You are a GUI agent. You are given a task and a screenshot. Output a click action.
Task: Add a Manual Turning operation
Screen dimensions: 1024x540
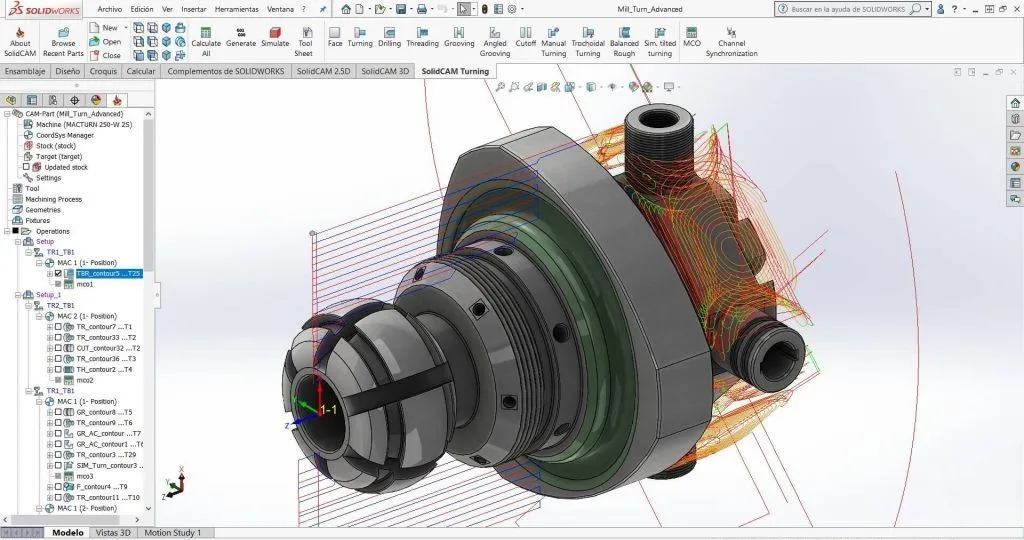[x=553, y=42]
